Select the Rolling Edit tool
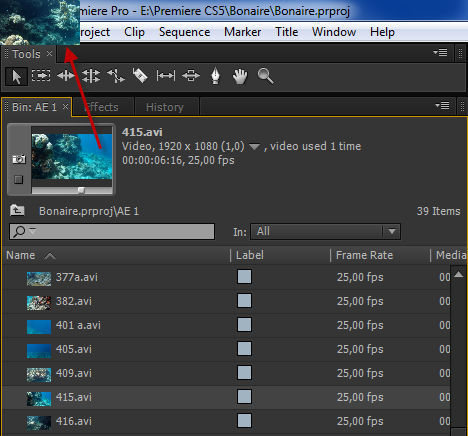Screen dimensions: 468x436 coord(91,76)
